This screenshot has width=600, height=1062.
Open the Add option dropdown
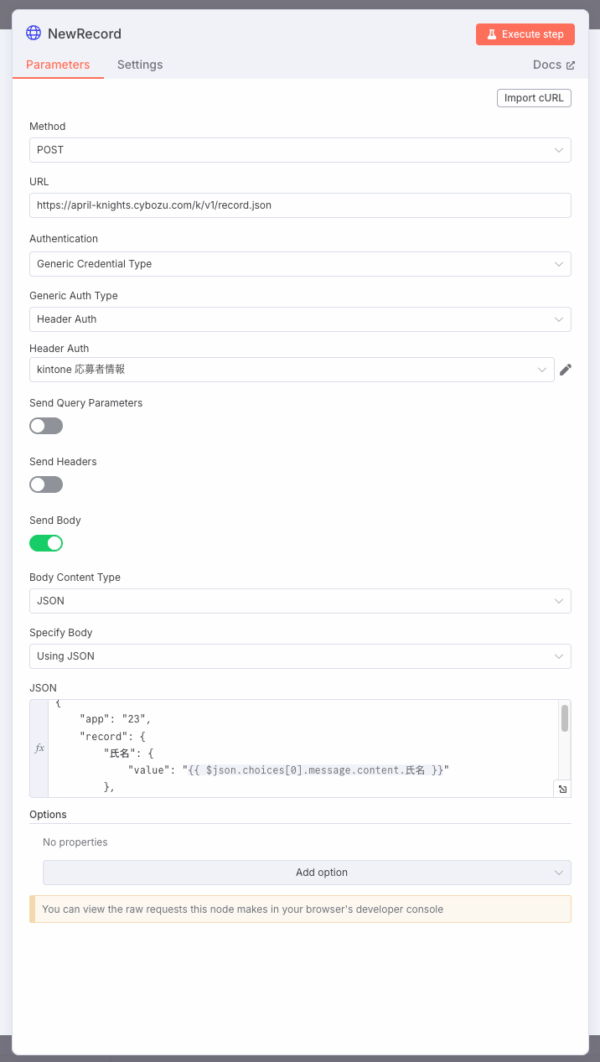click(307, 873)
